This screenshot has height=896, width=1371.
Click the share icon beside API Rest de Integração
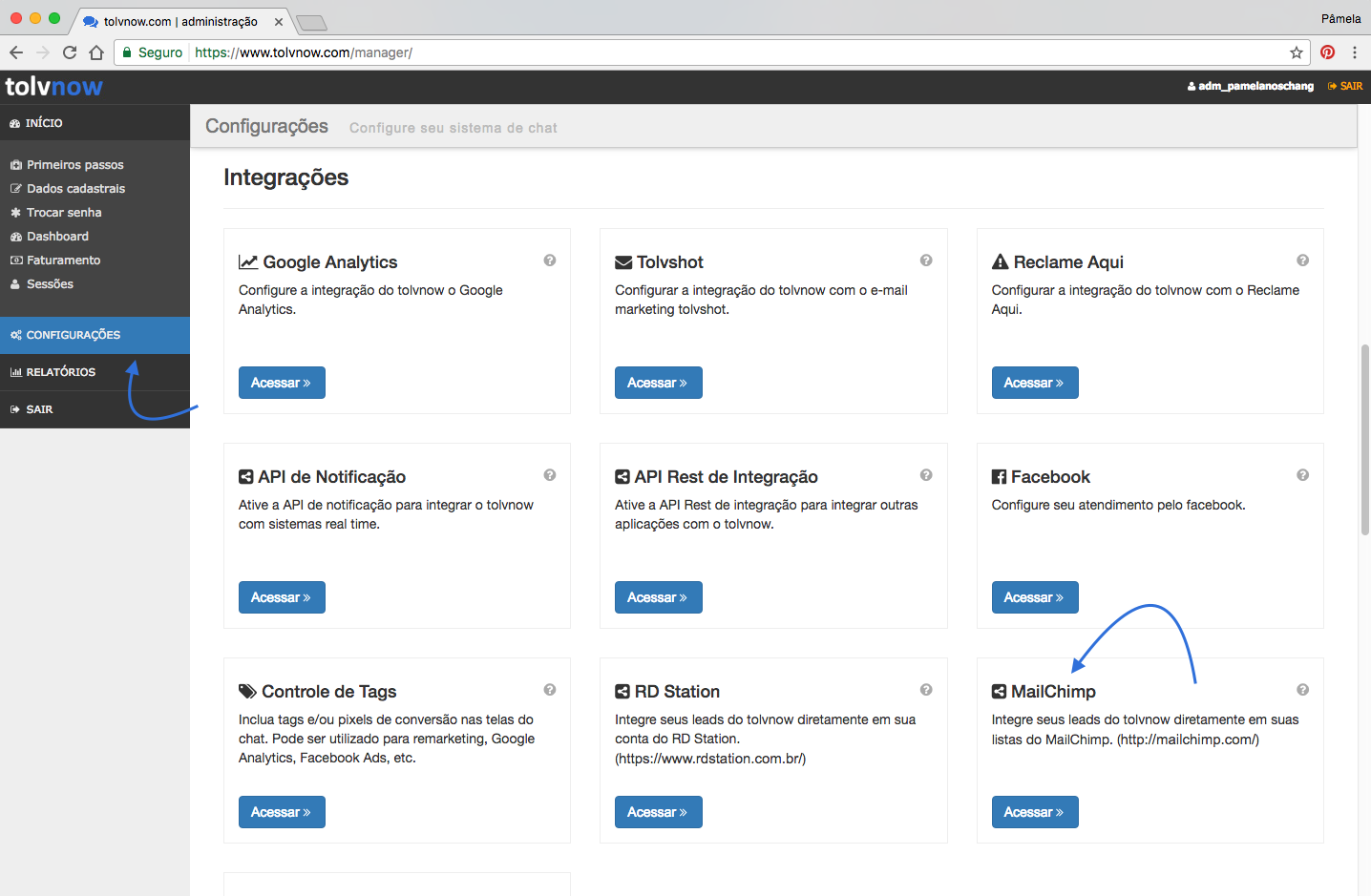coord(622,477)
